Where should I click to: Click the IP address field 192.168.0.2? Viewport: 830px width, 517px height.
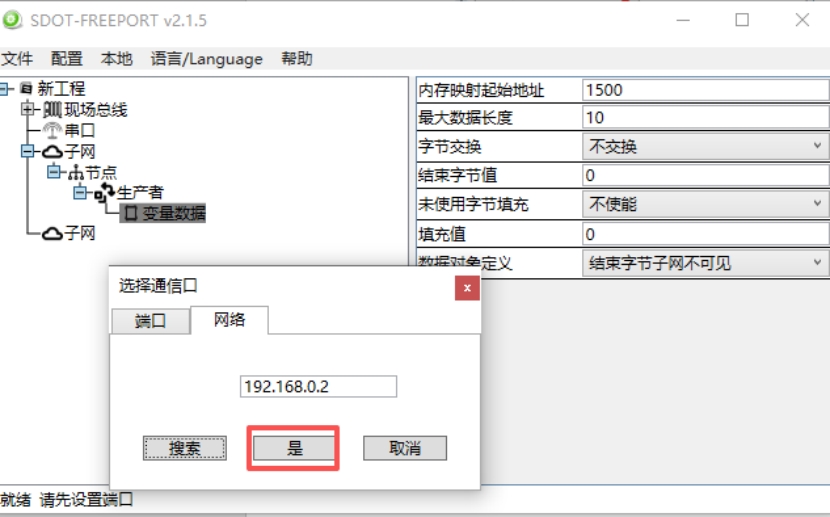pyautogui.click(x=318, y=386)
